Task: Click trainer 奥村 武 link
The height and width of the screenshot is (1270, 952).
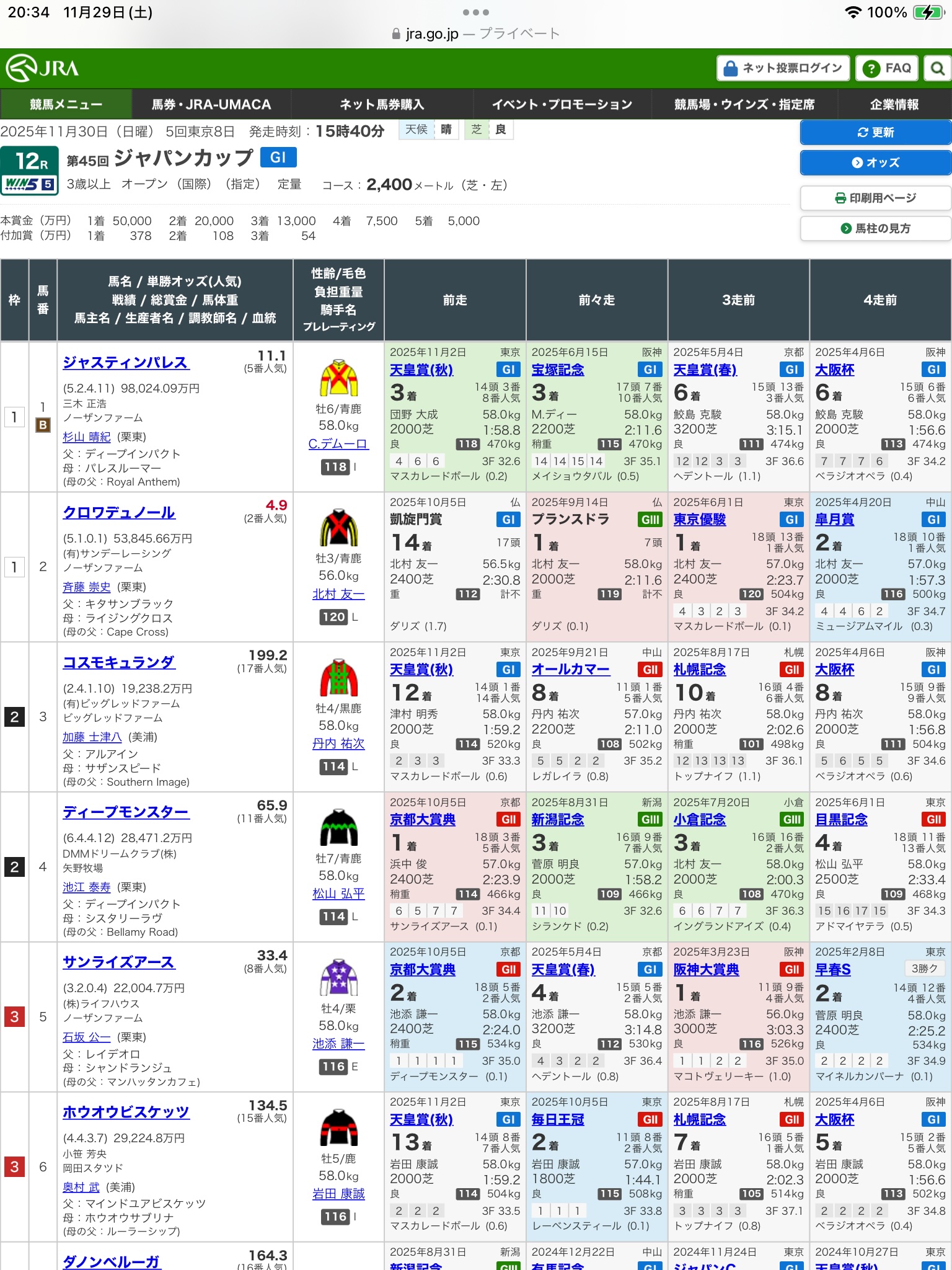Action: pyautogui.click(x=81, y=1187)
